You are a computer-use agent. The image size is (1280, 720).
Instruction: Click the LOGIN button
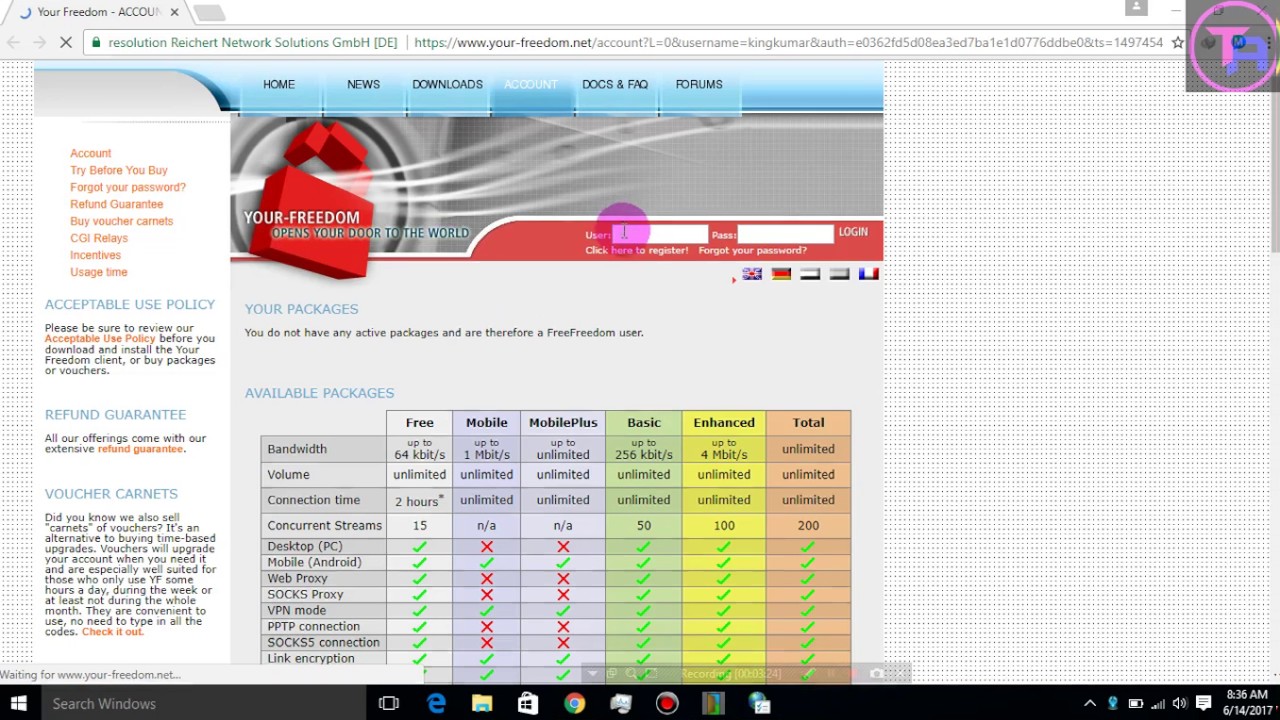853,232
